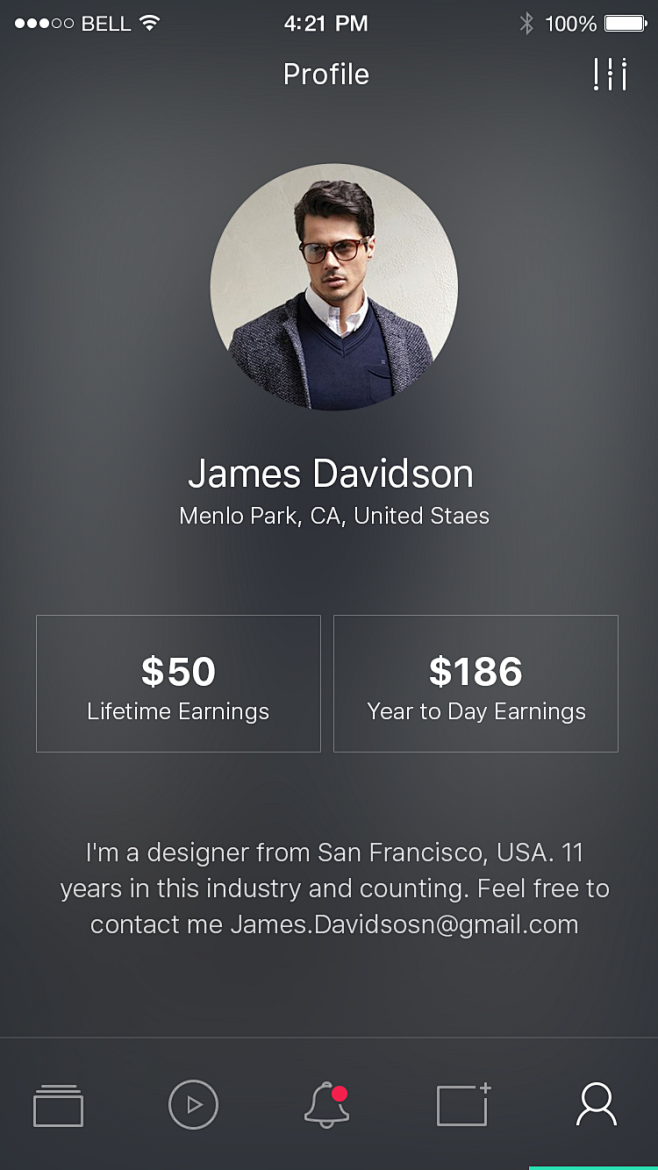
Task: Tap the cellular signal dots
Action: 44,23
